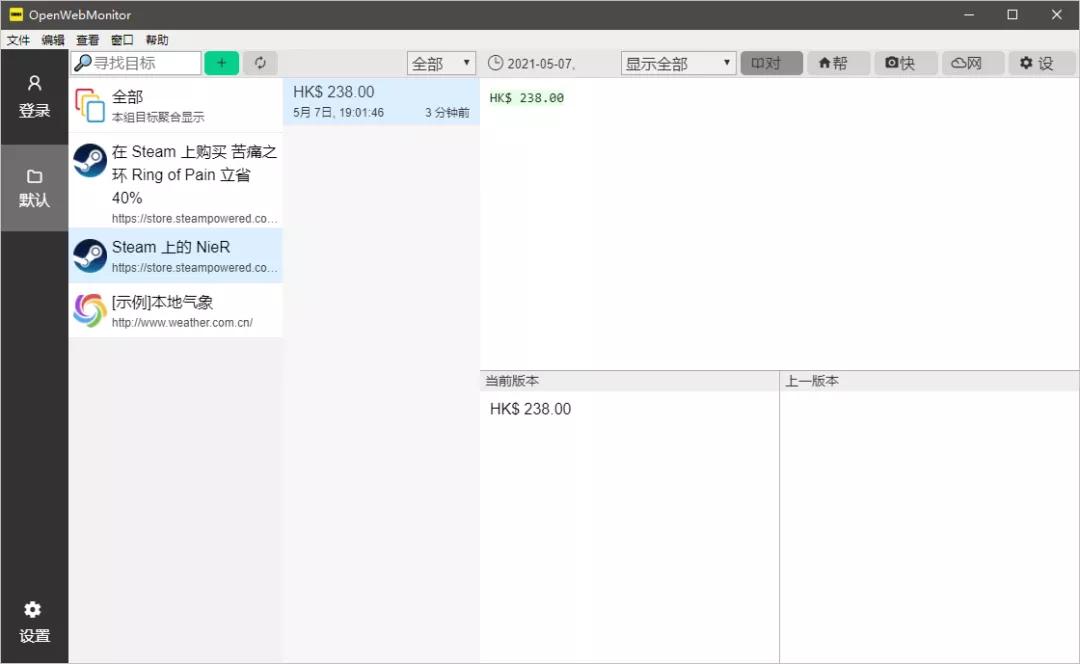
Task: Open the 设 settings in the toolbar
Action: [1041, 62]
